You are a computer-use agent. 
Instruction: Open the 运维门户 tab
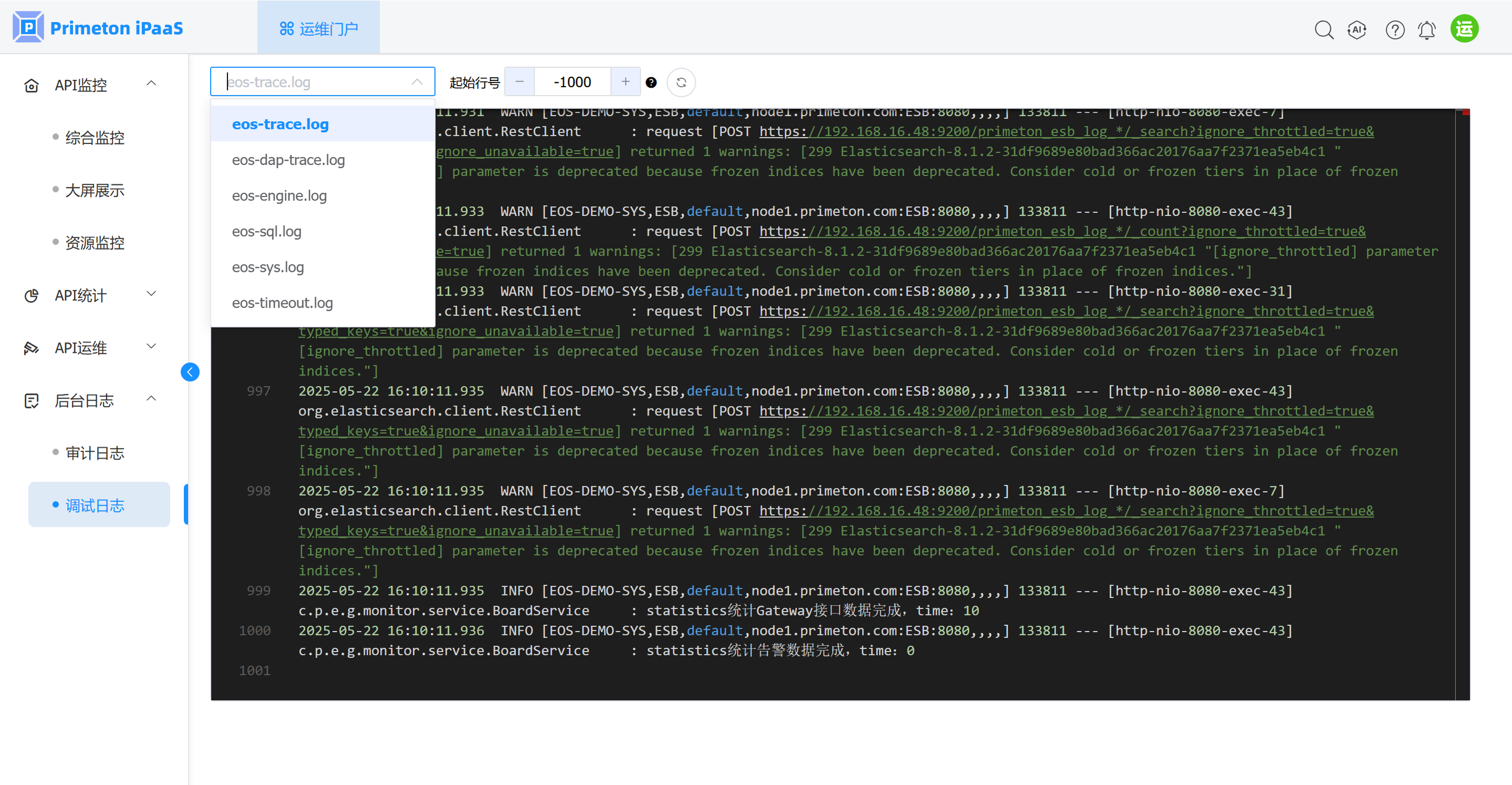[319, 28]
